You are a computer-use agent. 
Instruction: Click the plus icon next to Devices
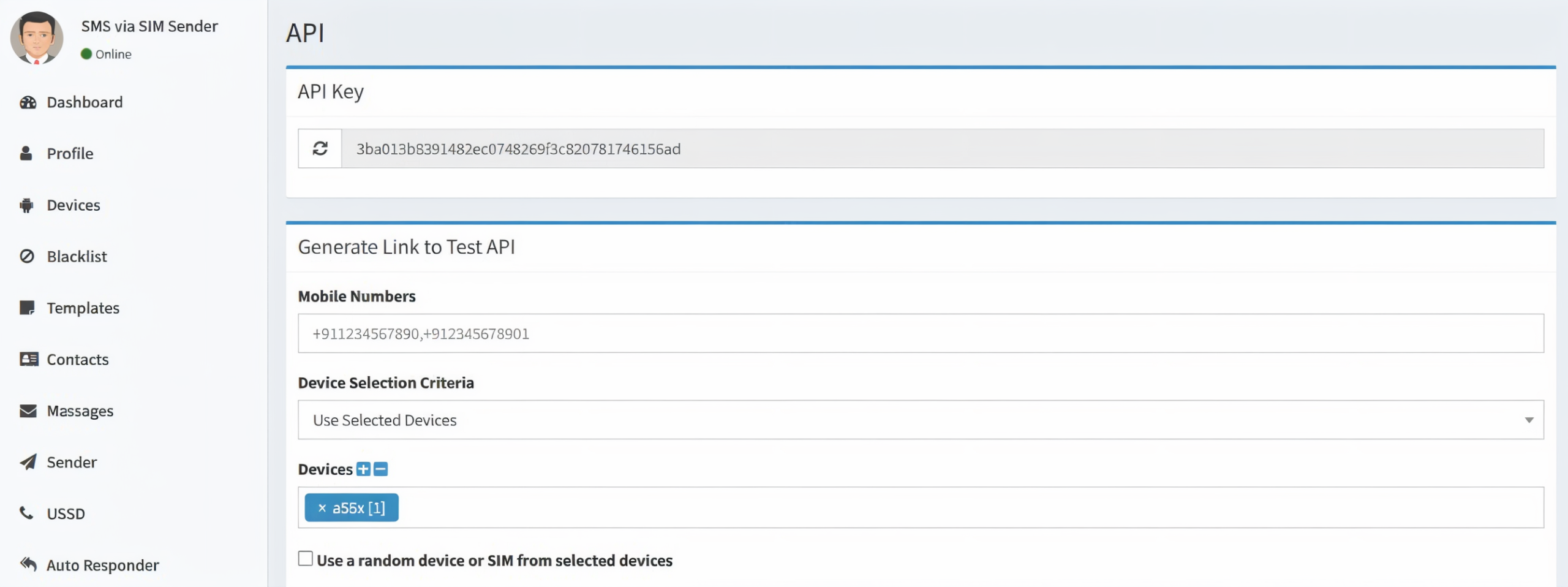(x=363, y=469)
